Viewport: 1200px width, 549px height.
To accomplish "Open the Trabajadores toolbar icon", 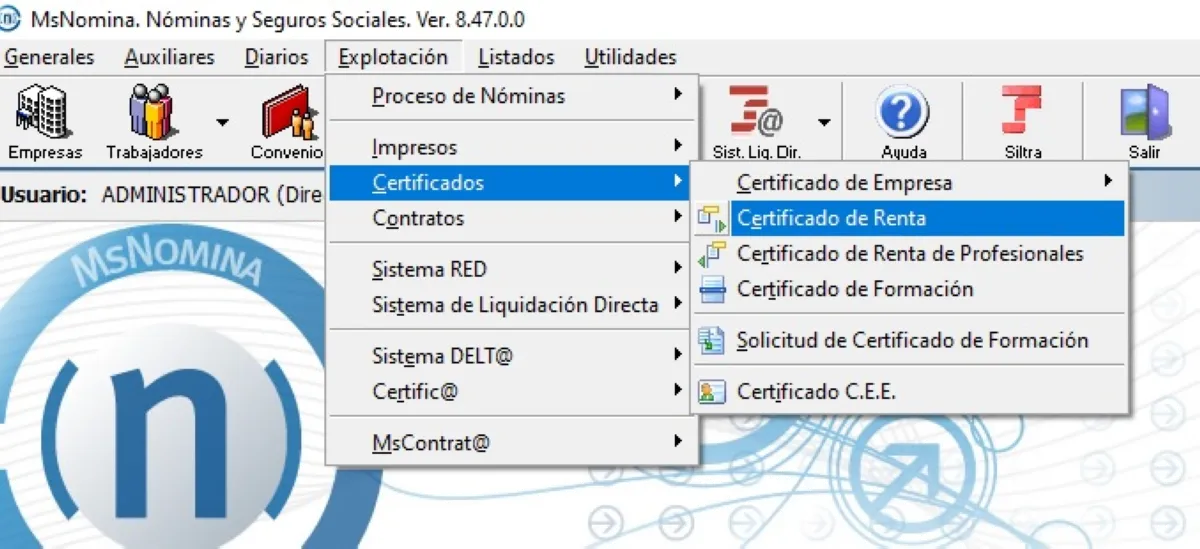I will coord(154,122).
